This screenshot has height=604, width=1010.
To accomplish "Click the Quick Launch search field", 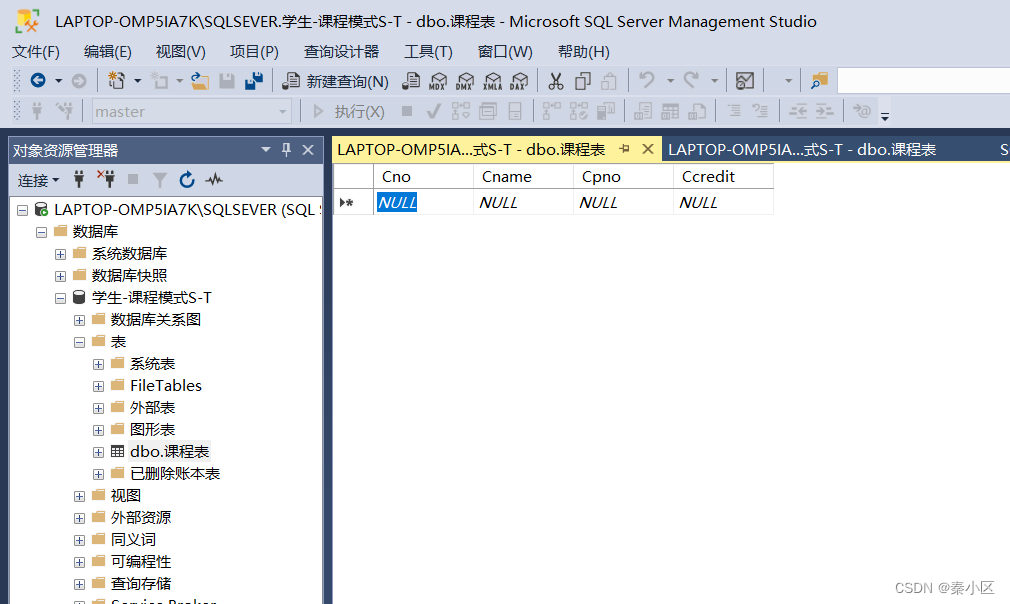I will click(923, 81).
